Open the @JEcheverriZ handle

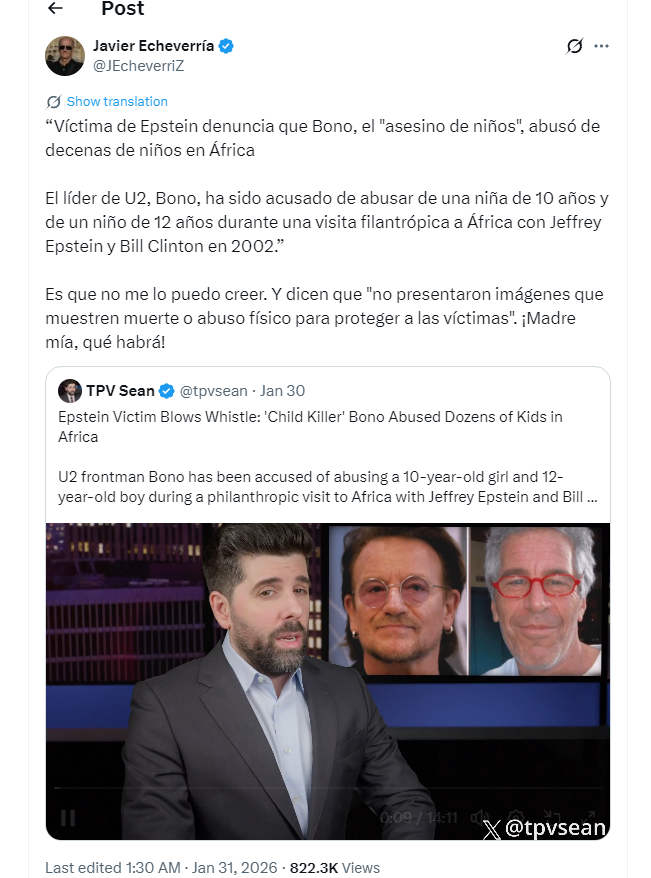[138, 66]
